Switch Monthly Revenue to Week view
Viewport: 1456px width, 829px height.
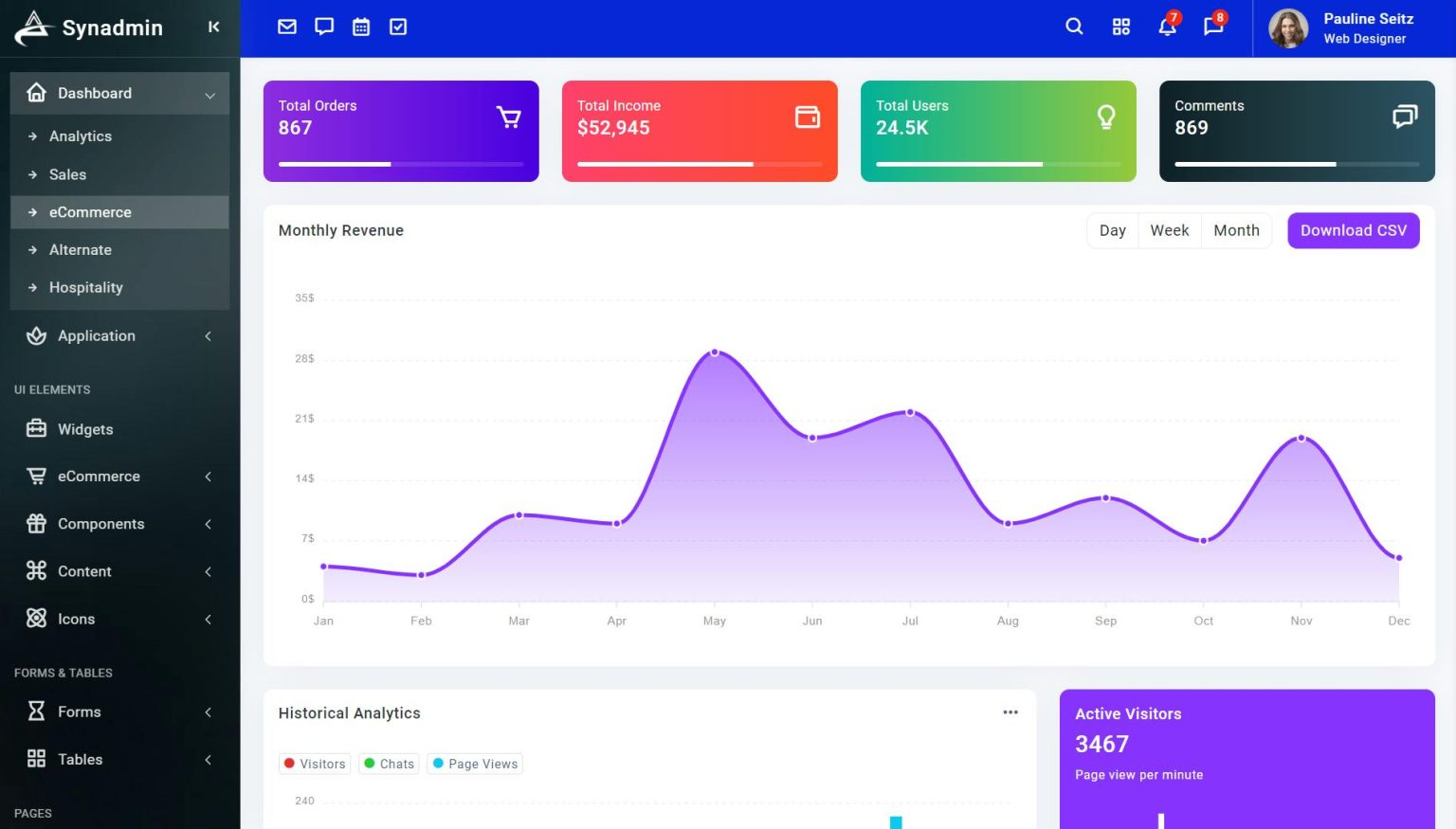1169,230
